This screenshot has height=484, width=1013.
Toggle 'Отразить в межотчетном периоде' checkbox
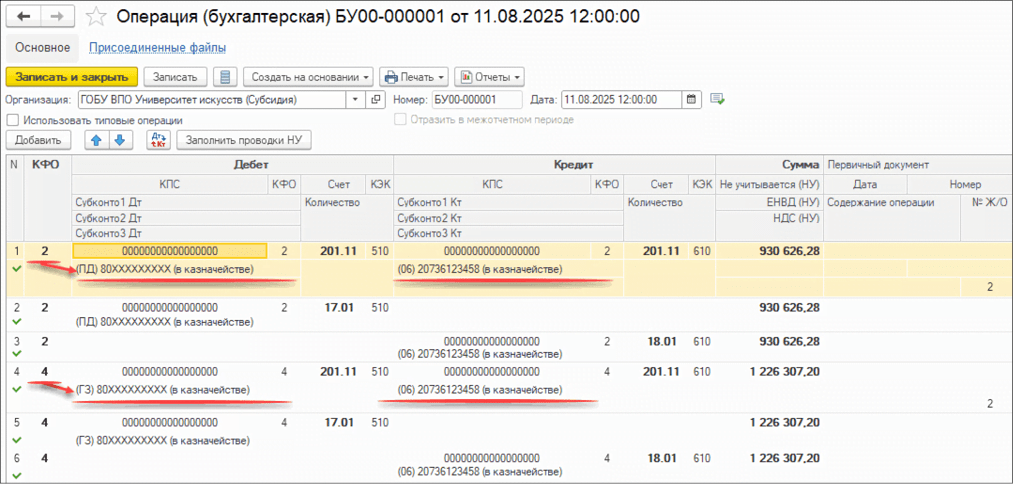(401, 120)
